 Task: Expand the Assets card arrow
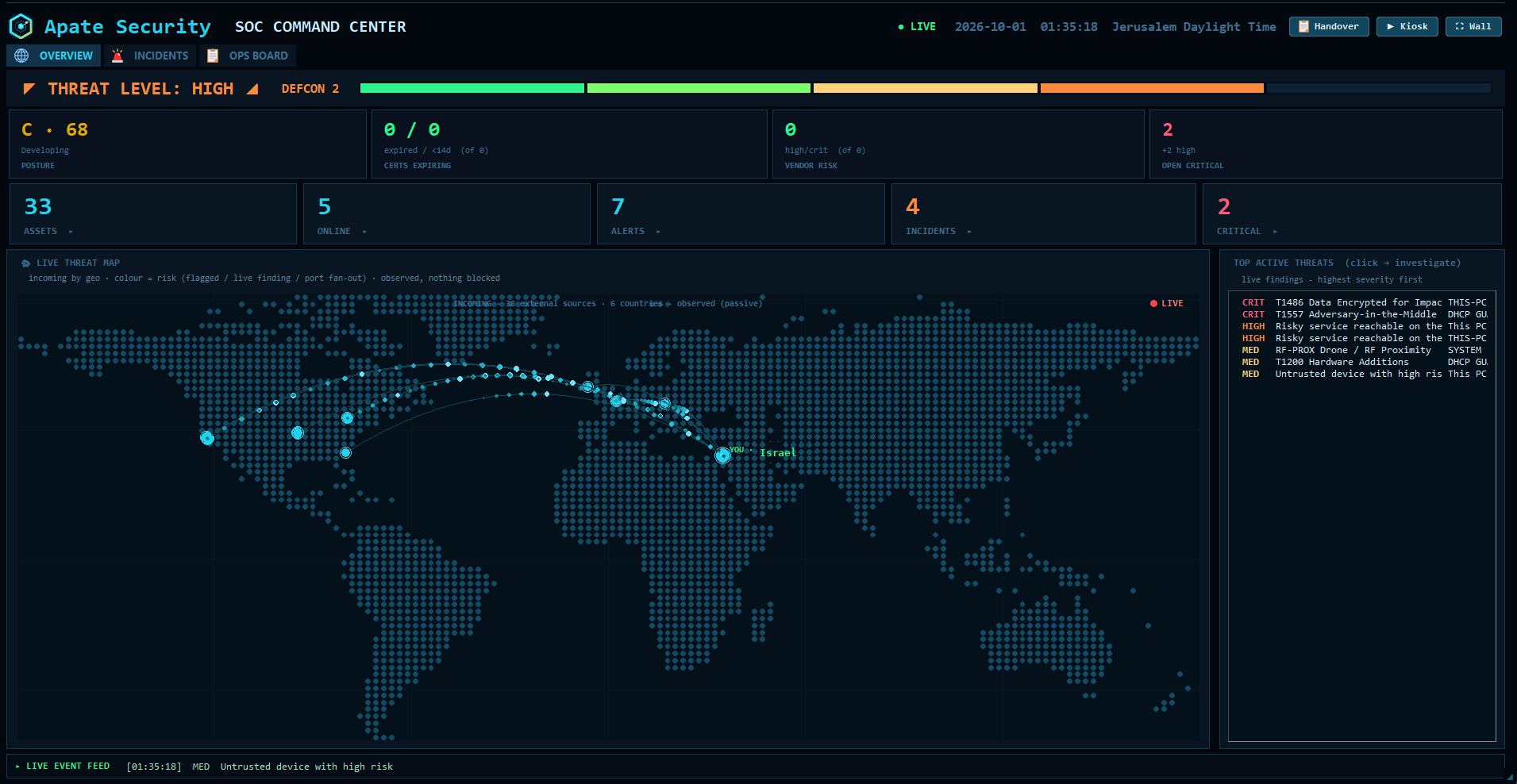tap(71, 232)
